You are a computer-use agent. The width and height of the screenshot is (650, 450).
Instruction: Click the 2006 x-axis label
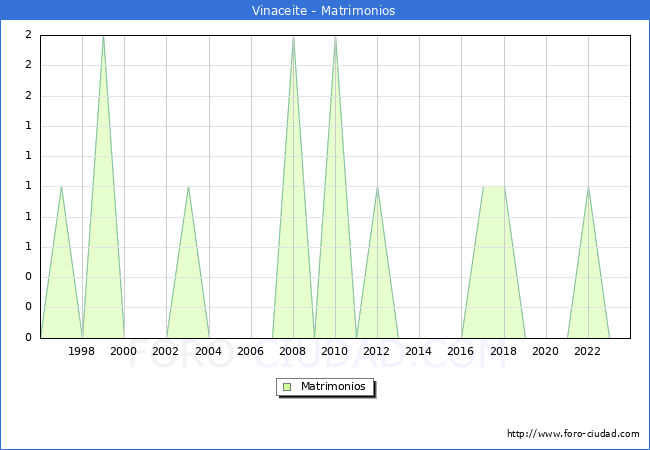250,351
